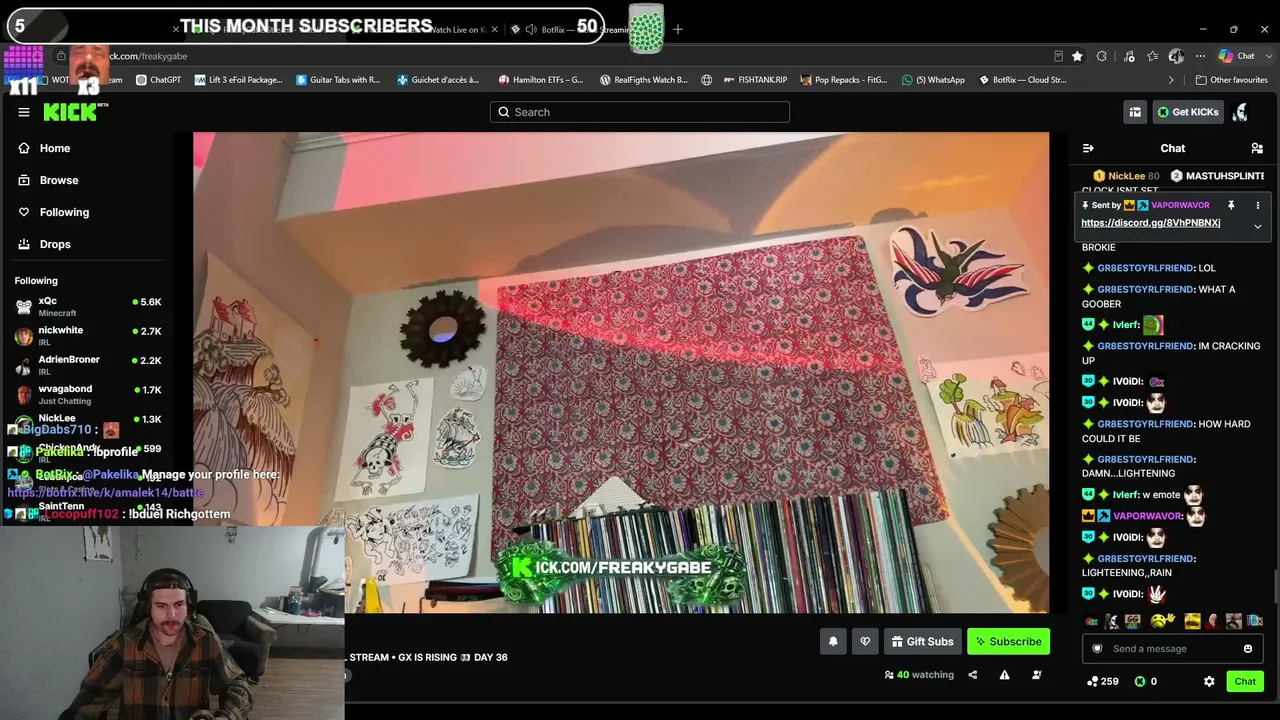Open the Pop Repacks FitG bookmark

coord(843,80)
